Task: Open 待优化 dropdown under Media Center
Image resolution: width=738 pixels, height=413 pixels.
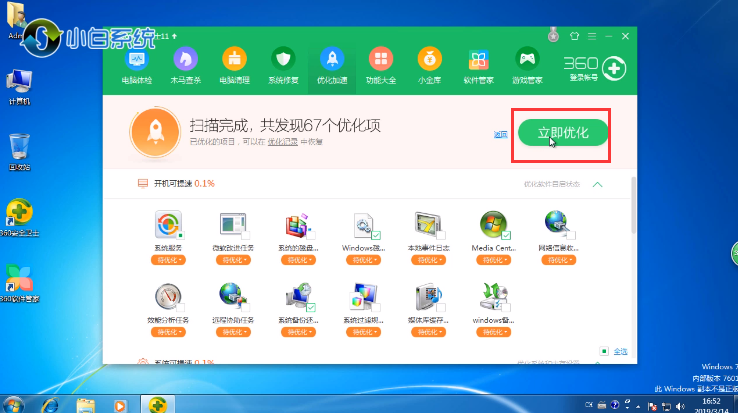Action: tap(493, 260)
